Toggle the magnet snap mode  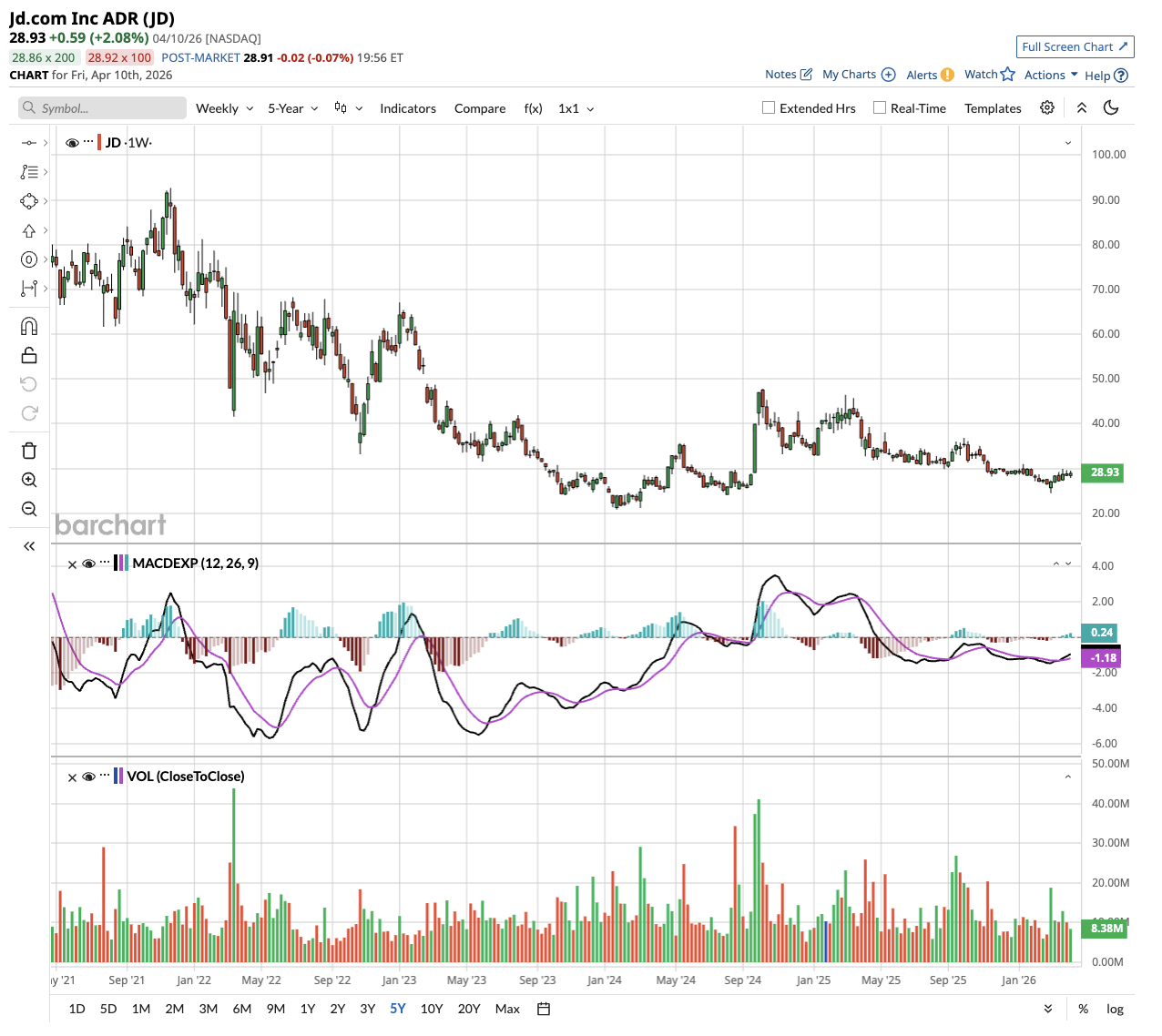click(29, 326)
